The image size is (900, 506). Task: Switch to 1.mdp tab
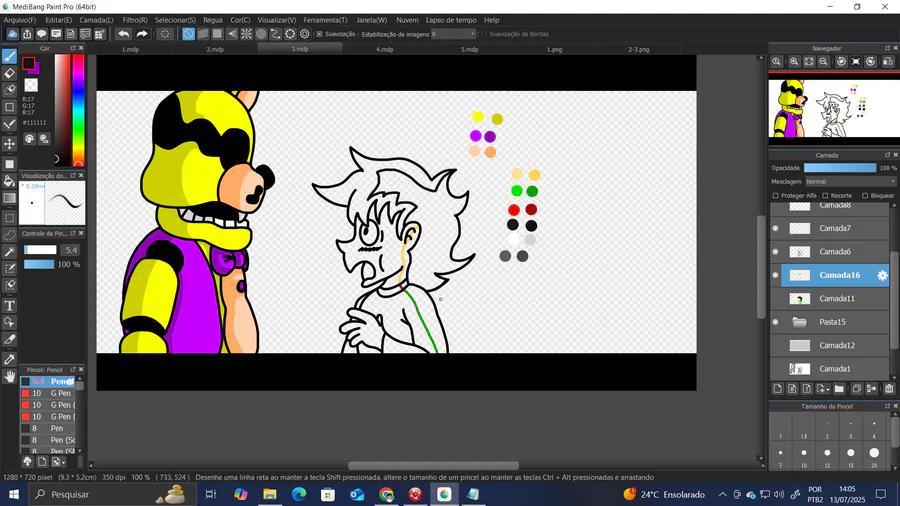(130, 49)
